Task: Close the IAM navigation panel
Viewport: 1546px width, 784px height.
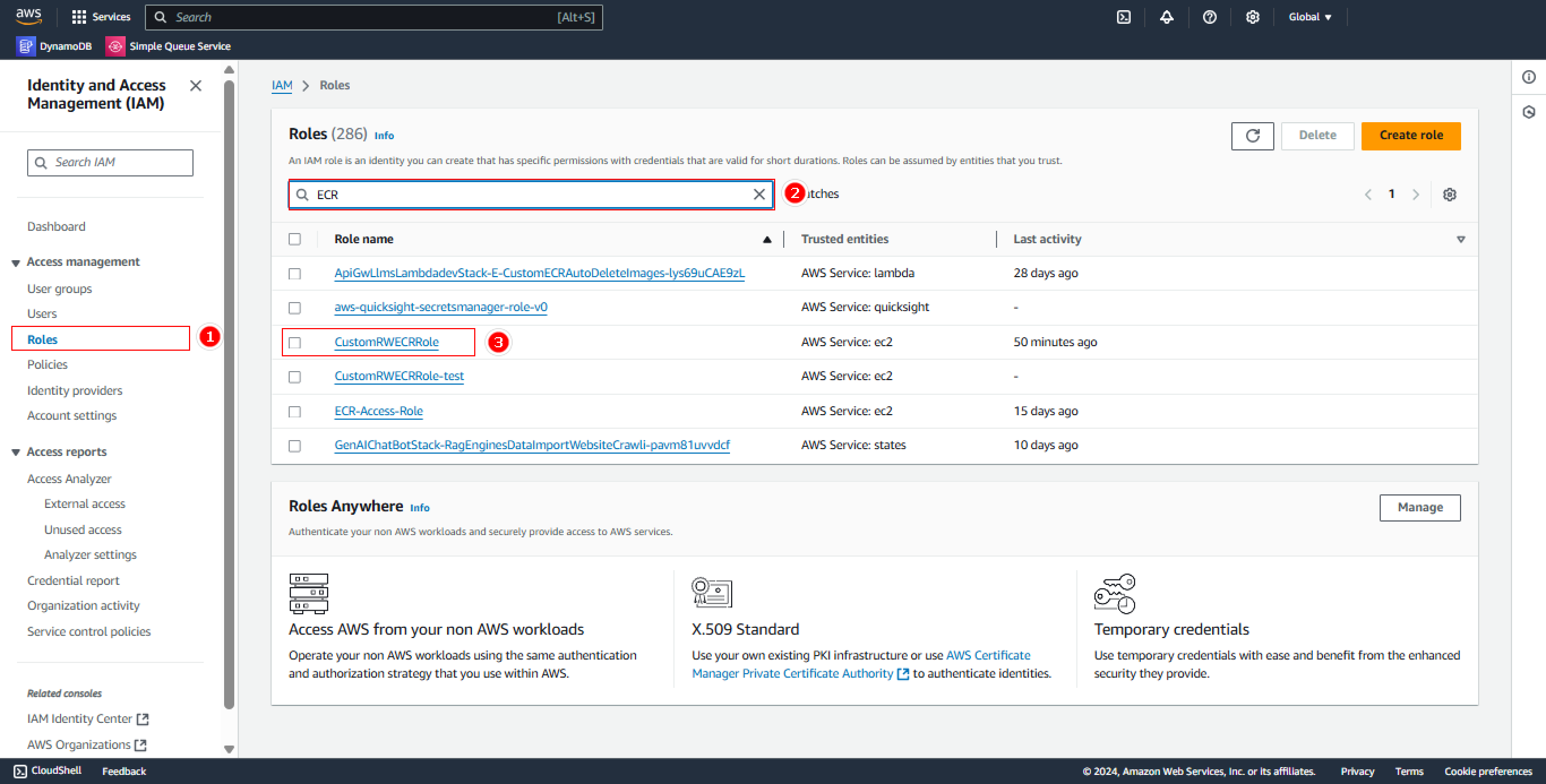Action: coord(196,86)
